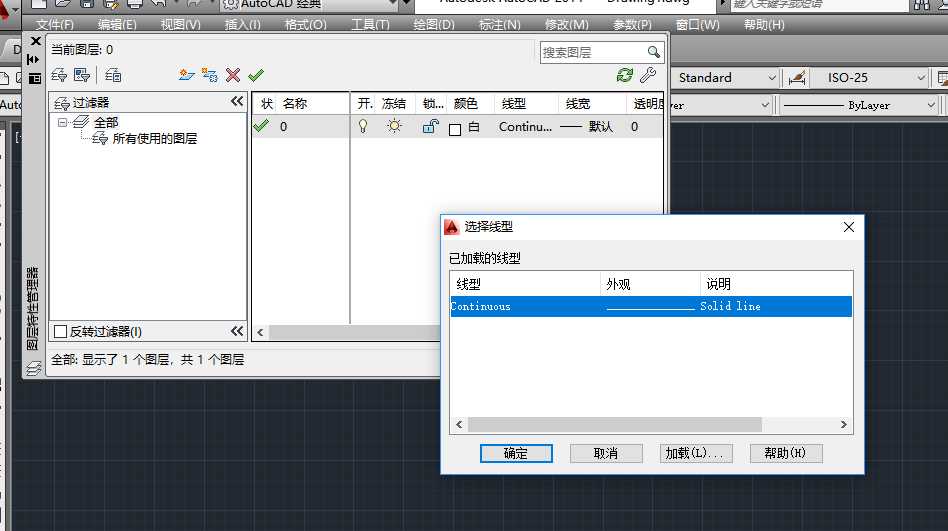The height and width of the screenshot is (531, 948).
Task: Click the 默认 lineweight cell of layer 0
Action: [x=586, y=126]
